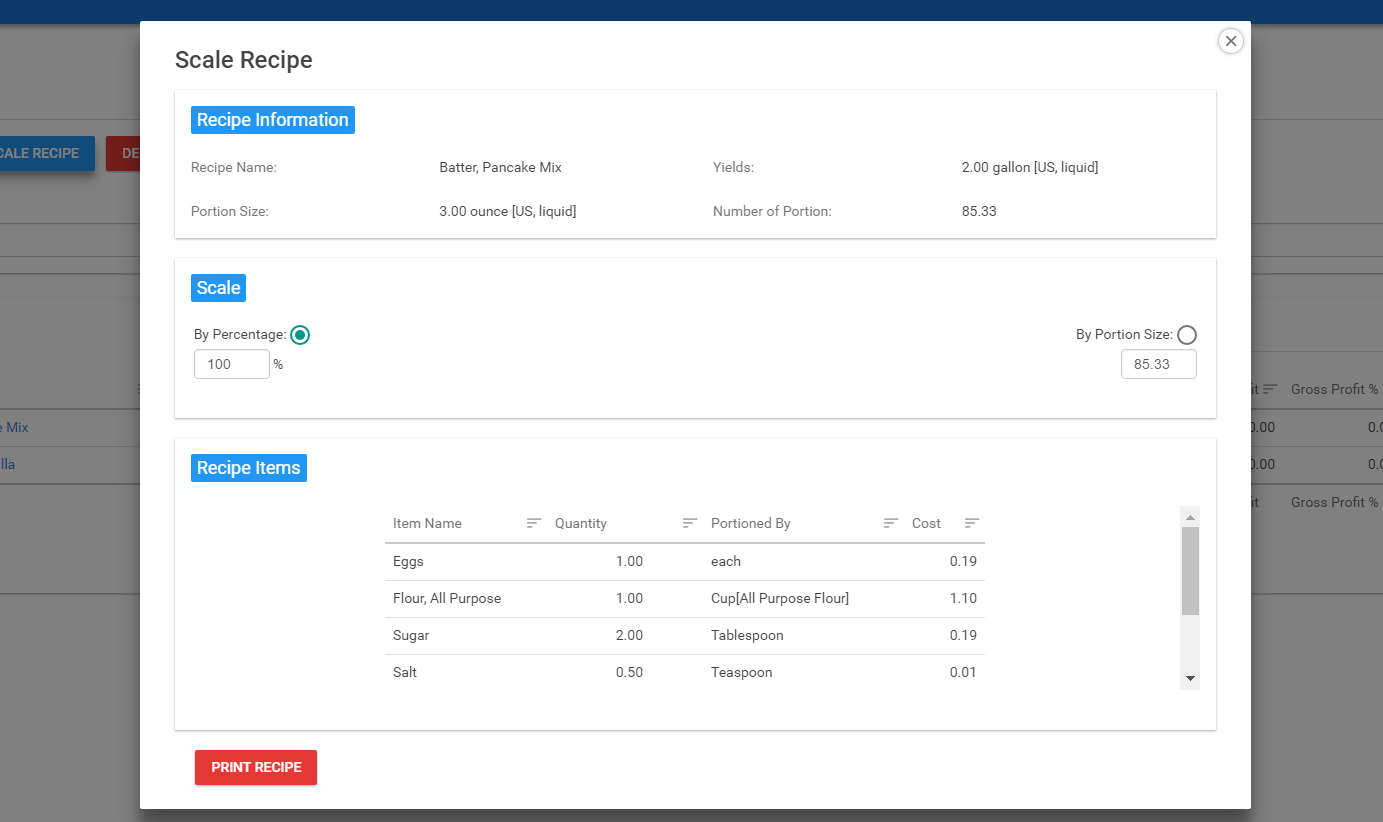
Task: Select the Eggs row
Action: [685, 562]
